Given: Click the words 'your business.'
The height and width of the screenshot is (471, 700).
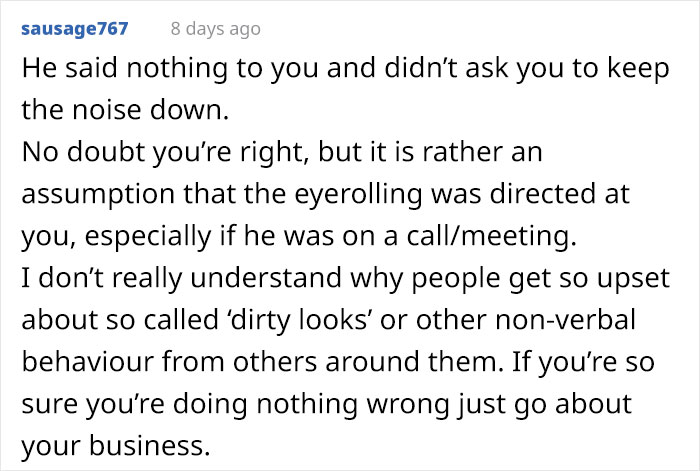Looking at the screenshot, I should pyautogui.click(x=116, y=446).
